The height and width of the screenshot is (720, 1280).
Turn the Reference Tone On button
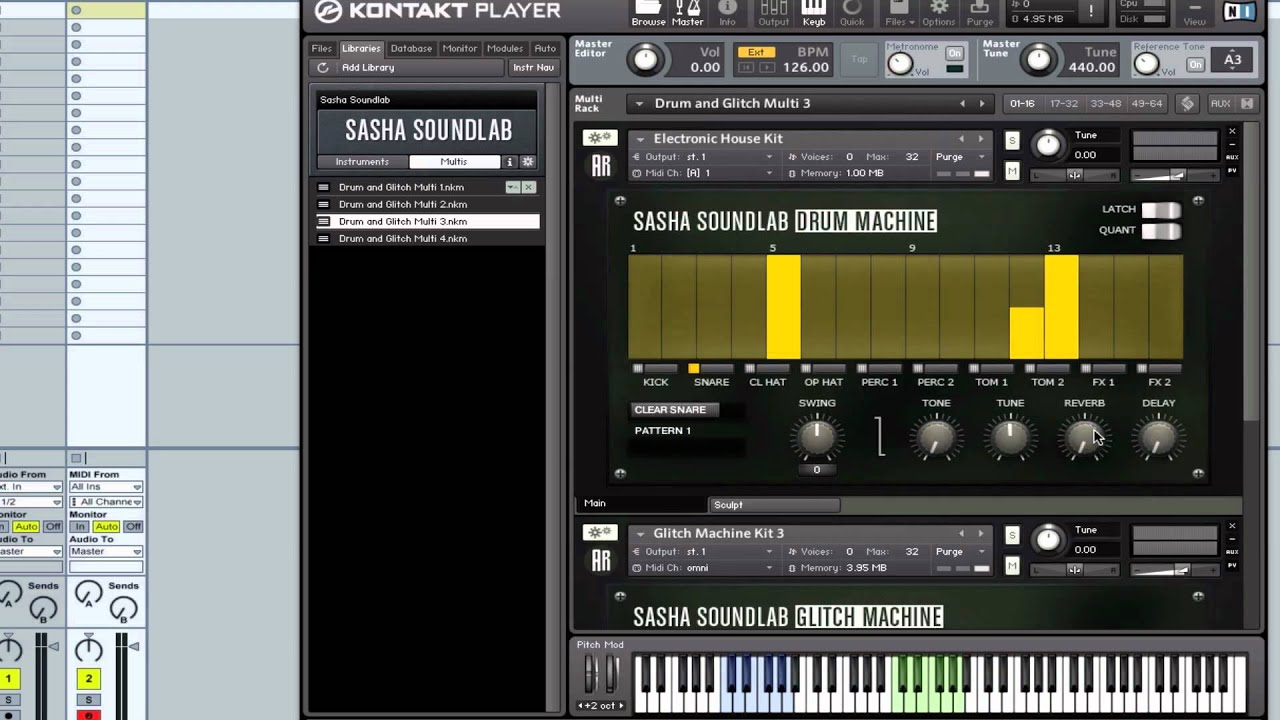click(x=1195, y=65)
